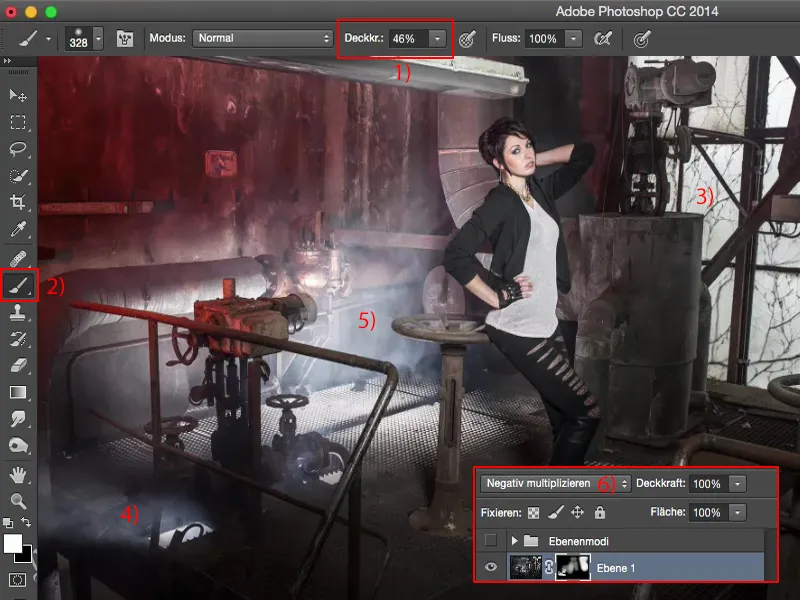Open brush size preset picker arrow

98,38
